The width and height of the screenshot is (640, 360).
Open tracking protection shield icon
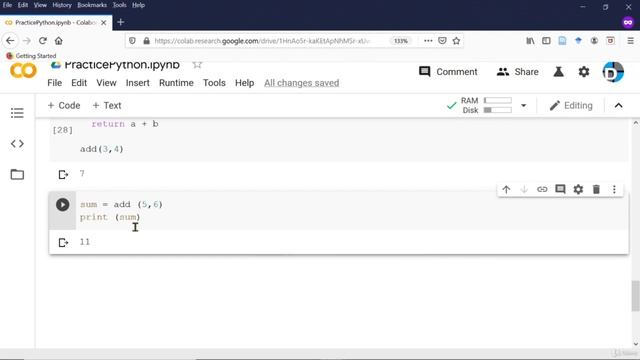click(132, 41)
